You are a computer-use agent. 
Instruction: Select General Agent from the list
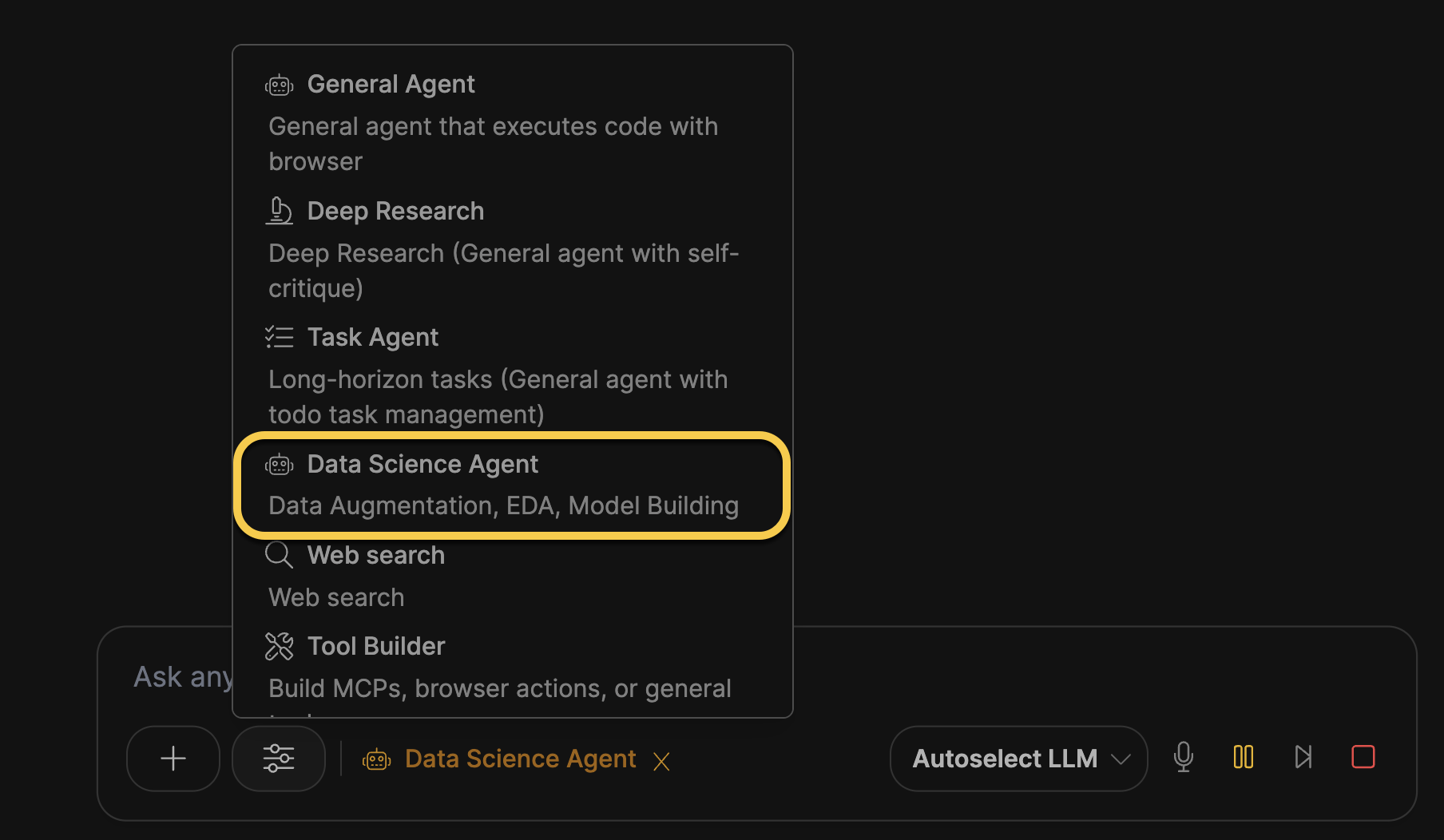click(391, 85)
